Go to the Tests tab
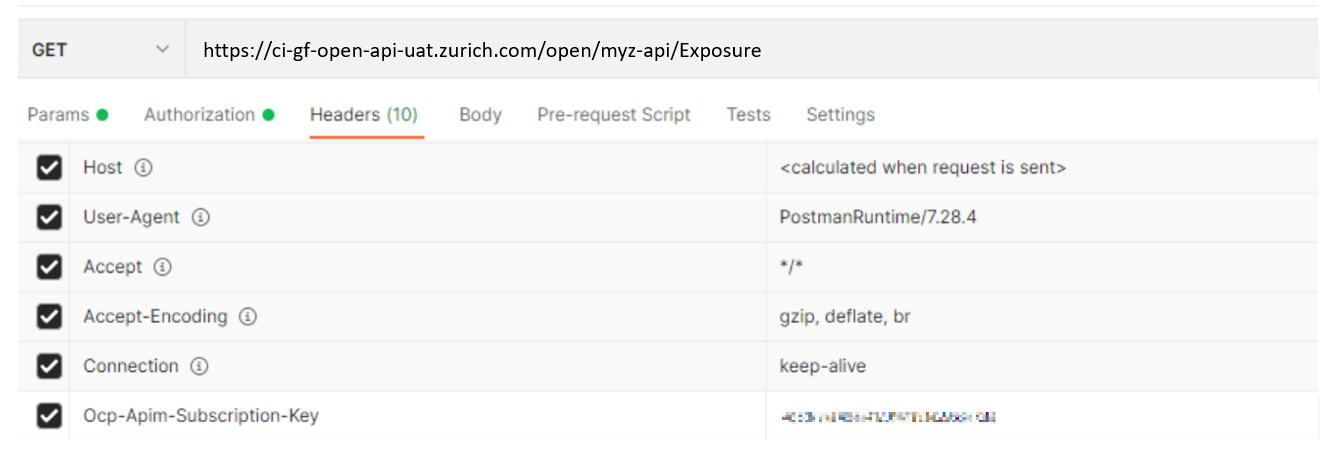The image size is (1323, 454). 748,115
